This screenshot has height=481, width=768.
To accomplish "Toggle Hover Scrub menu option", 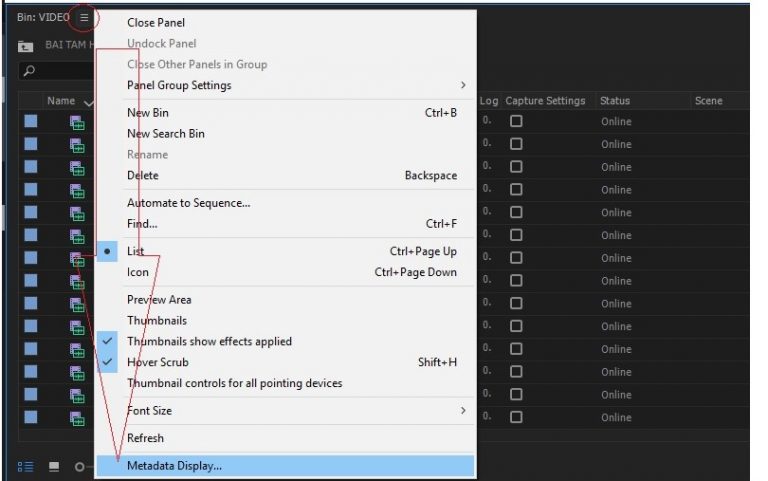I will pyautogui.click(x=157, y=362).
